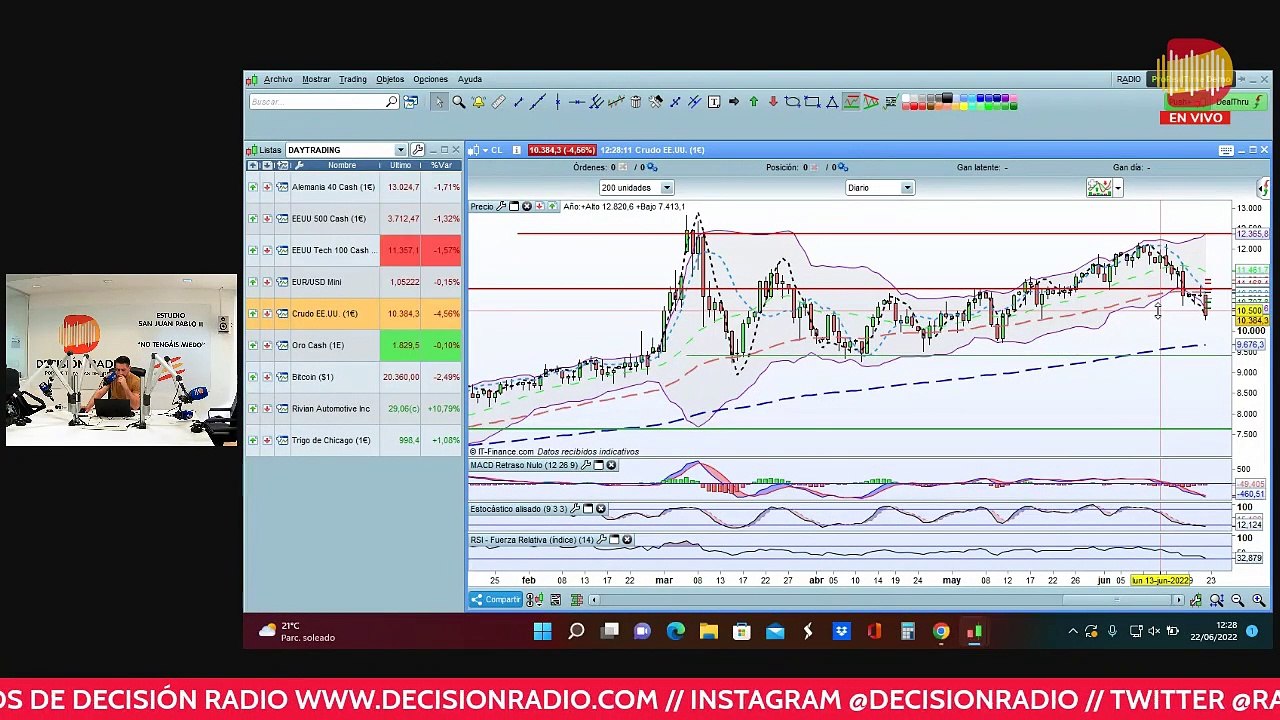This screenshot has width=1280, height=720.
Task: Open the Windows Start menu
Action: tap(542, 631)
